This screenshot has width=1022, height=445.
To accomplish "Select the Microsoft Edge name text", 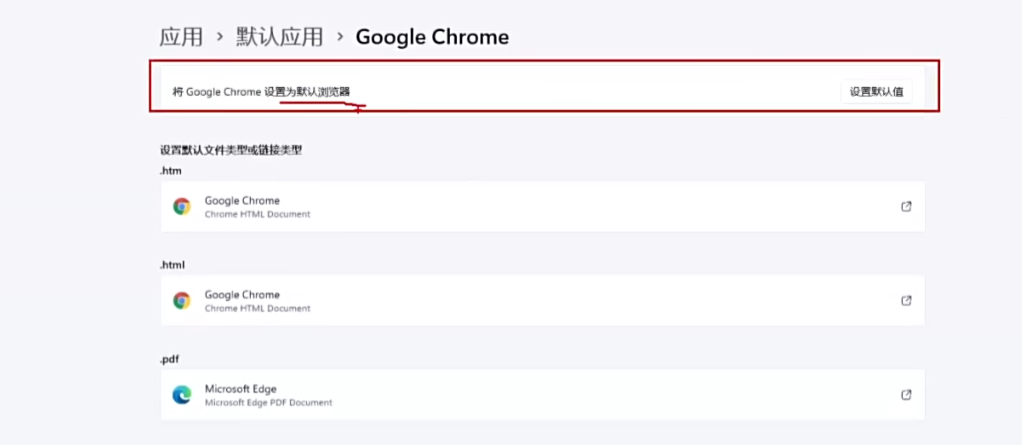I will click(x=241, y=389).
